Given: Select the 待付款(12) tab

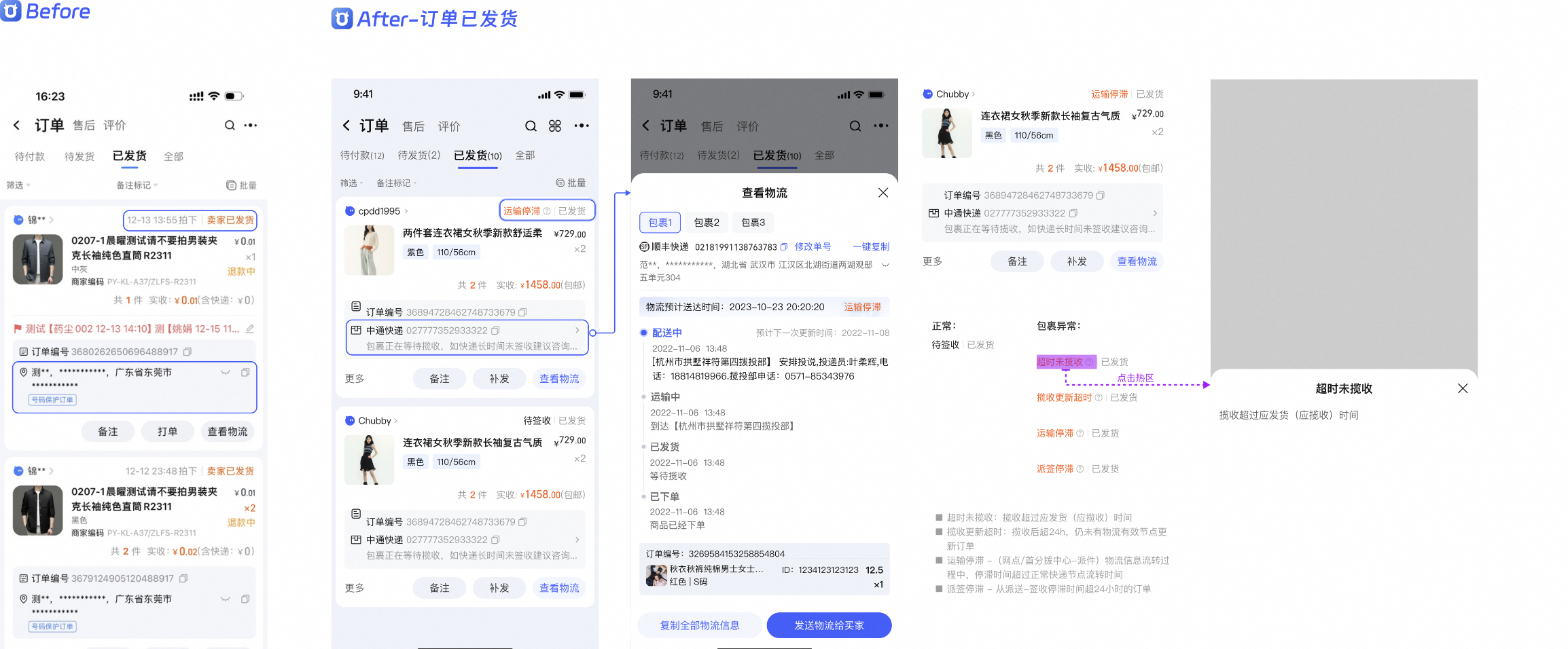Looking at the screenshot, I should [x=362, y=155].
